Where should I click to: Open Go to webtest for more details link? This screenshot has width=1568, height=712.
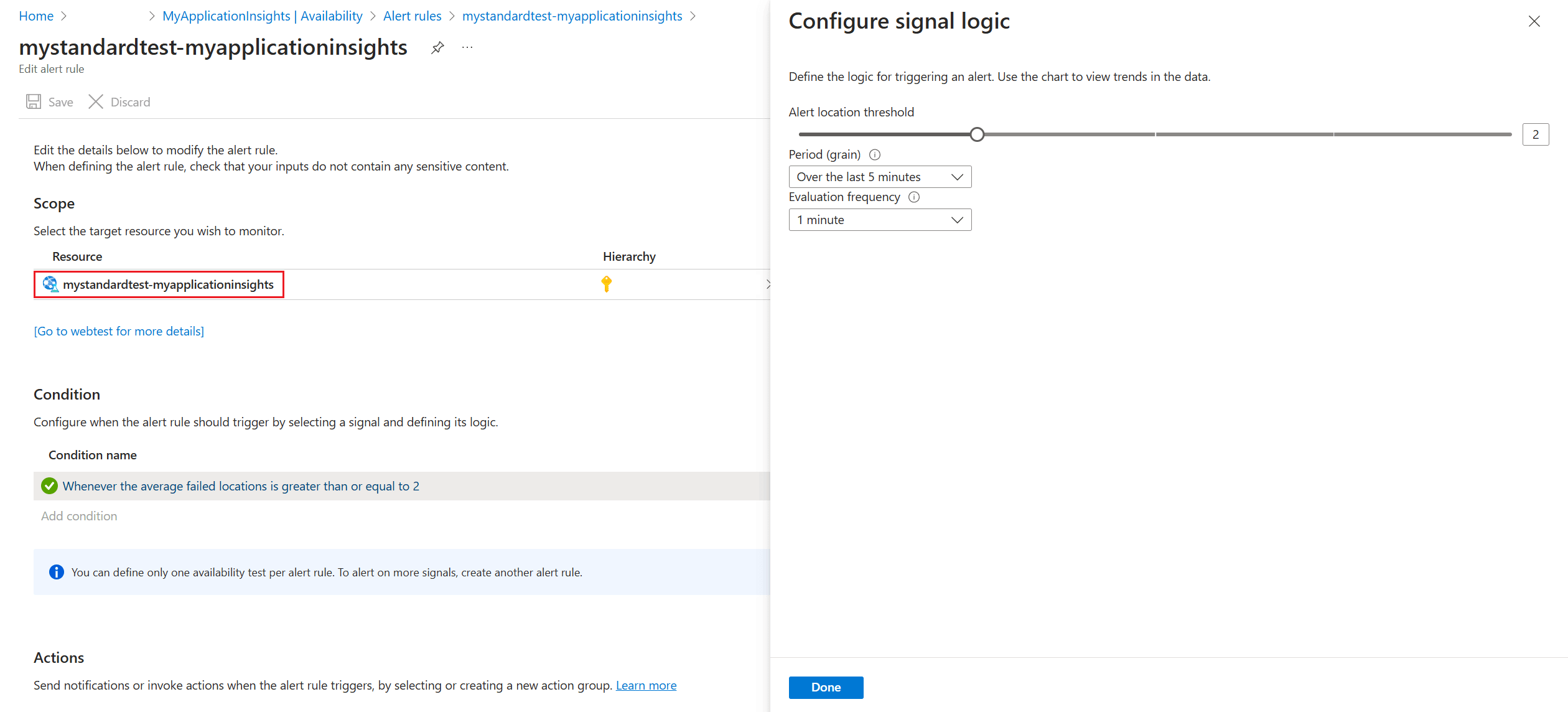tap(119, 331)
